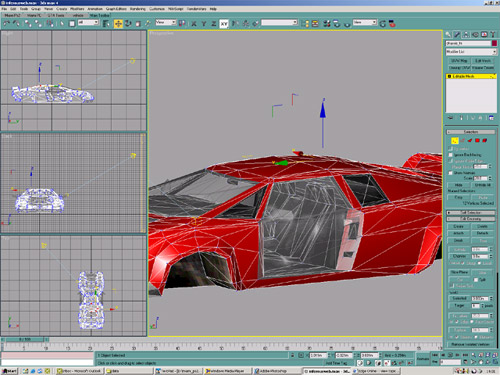Click the object name field

tap(468, 43)
